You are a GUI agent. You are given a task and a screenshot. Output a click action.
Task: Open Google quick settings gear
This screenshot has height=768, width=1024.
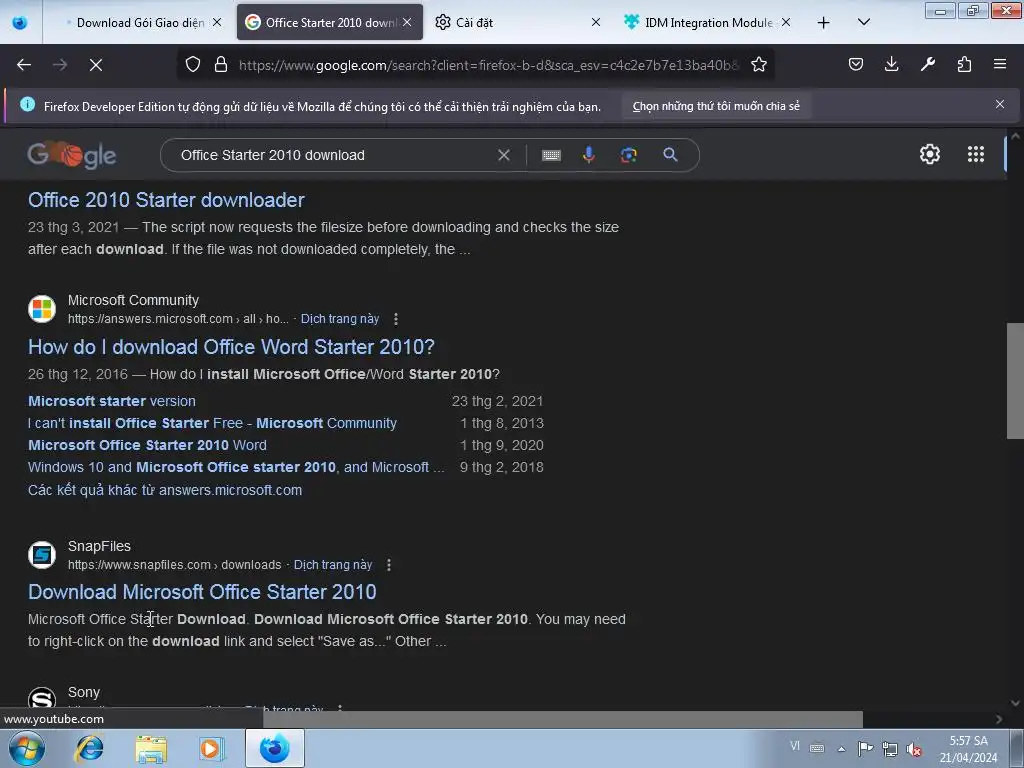[929, 154]
